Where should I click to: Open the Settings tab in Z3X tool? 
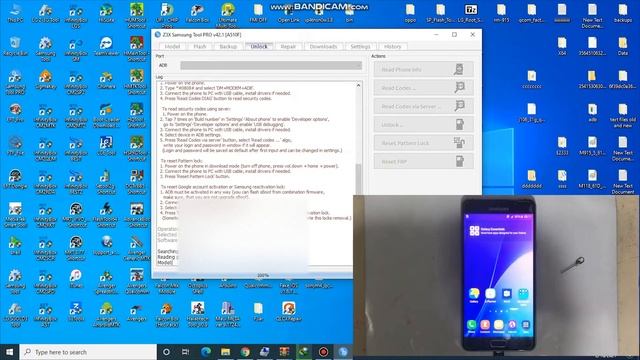(x=360, y=47)
